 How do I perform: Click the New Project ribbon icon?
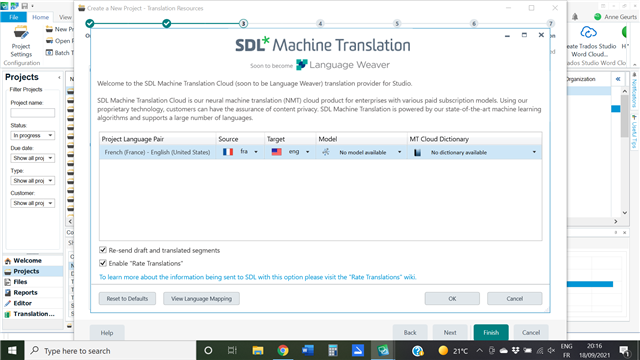[49, 29]
